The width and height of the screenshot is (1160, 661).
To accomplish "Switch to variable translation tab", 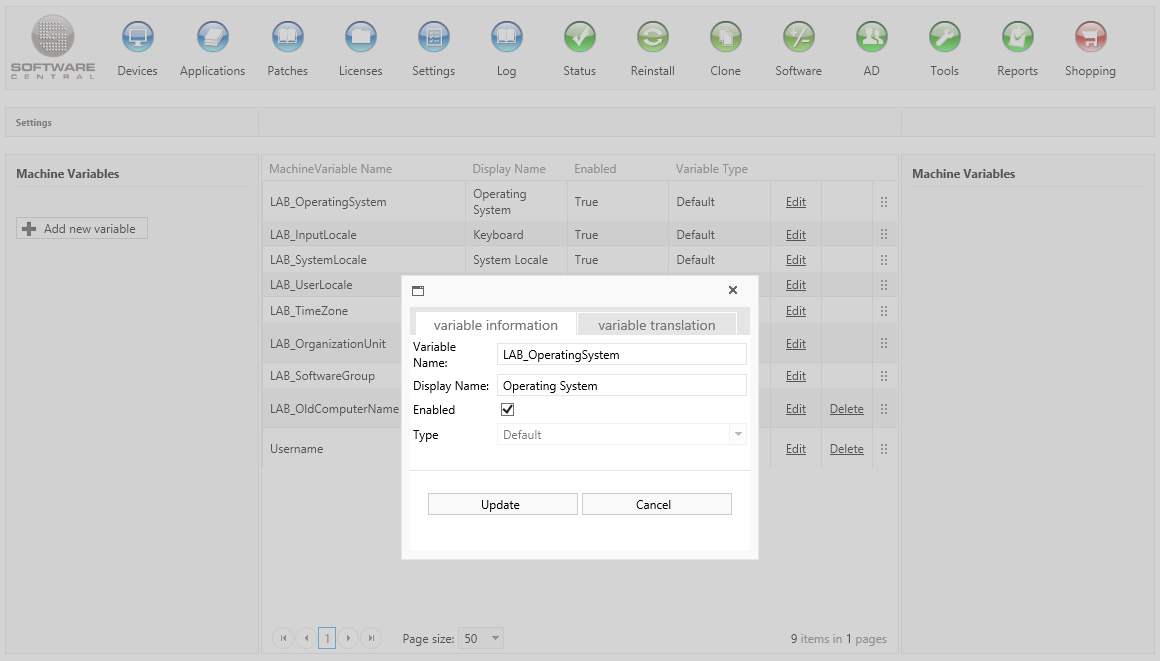I will tap(656, 325).
